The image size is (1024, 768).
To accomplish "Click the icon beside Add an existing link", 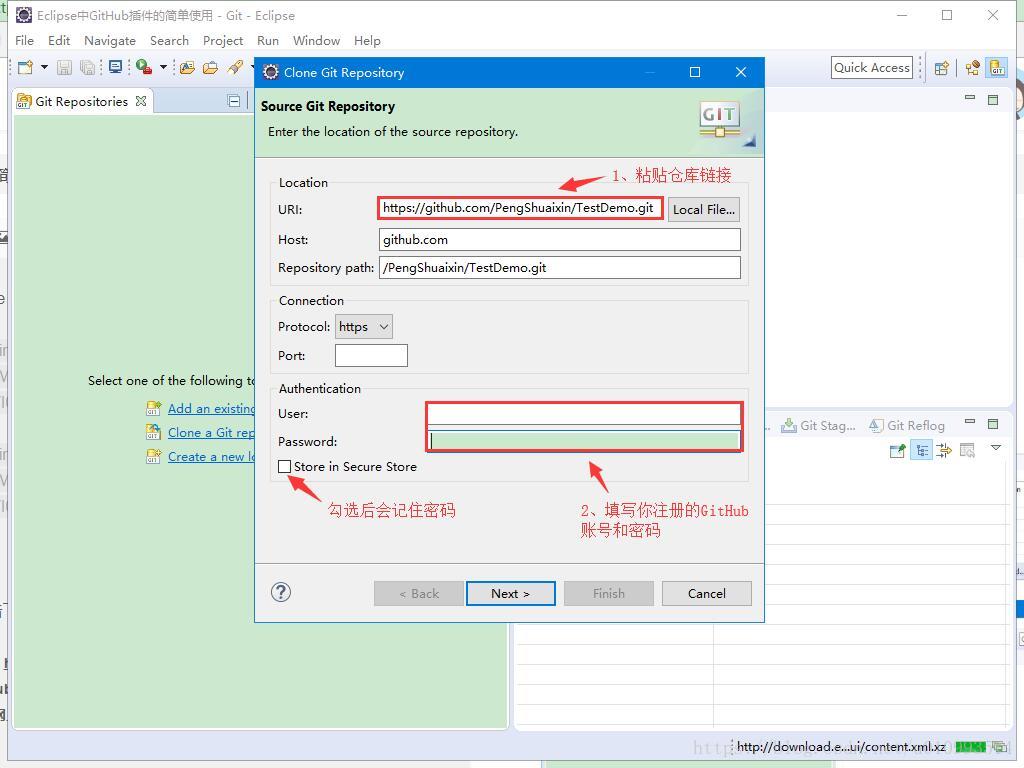I will click(153, 409).
